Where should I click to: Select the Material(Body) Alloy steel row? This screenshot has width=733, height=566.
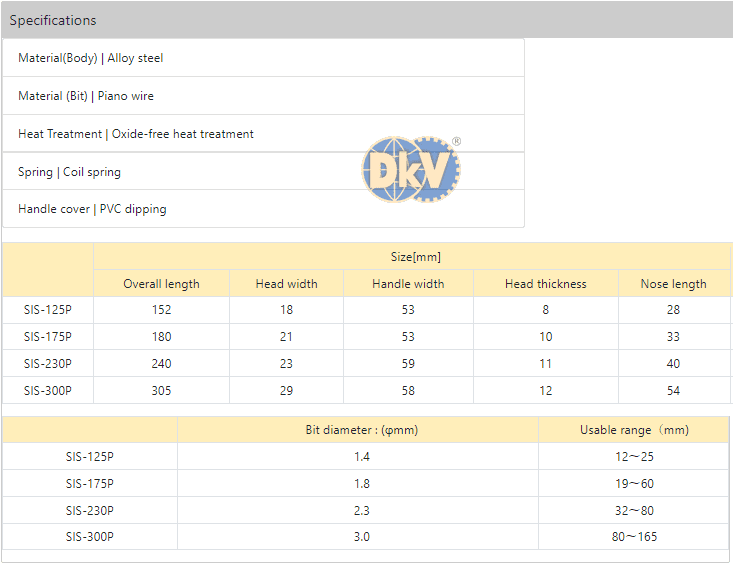click(90, 58)
